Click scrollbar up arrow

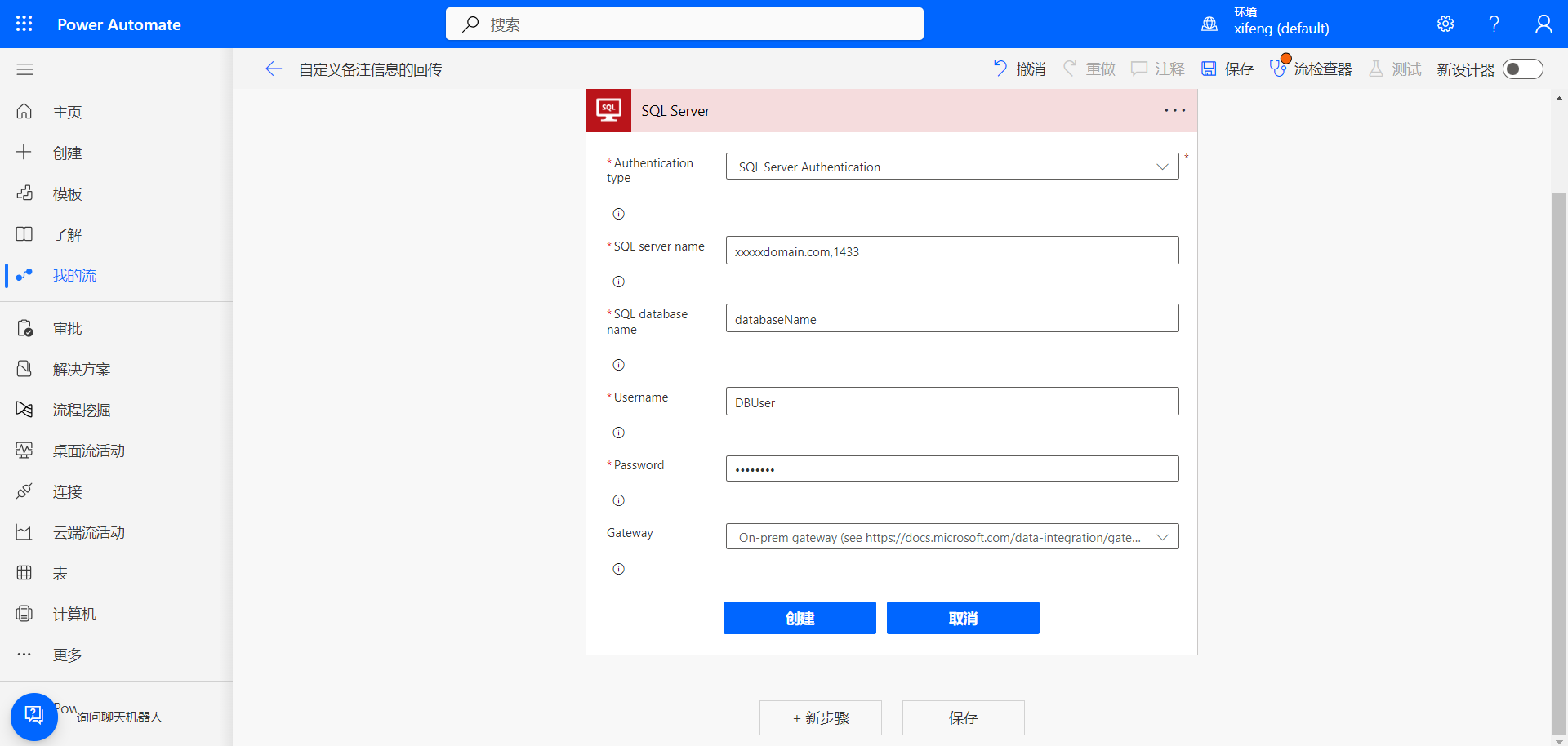coord(1559,99)
